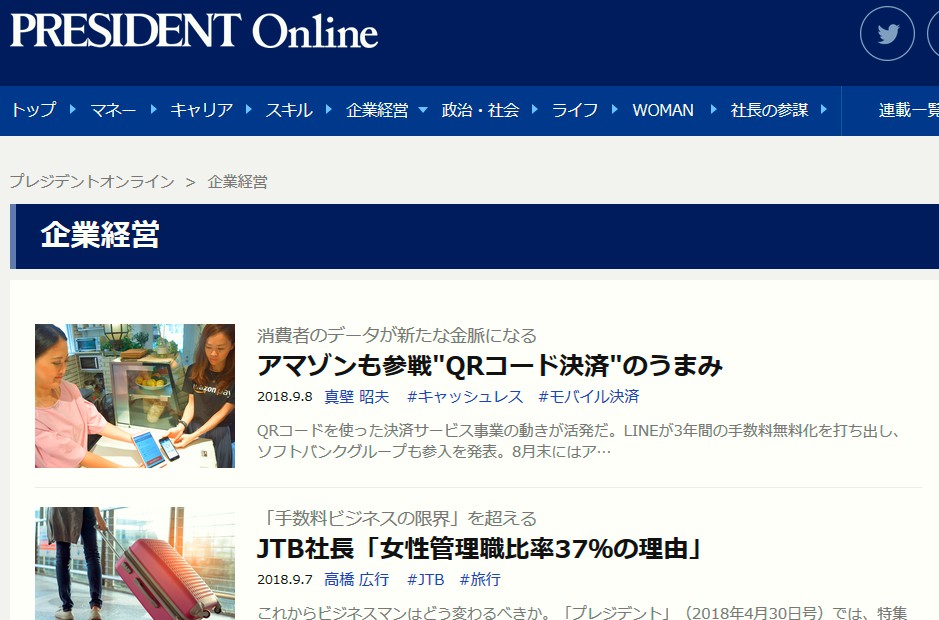Image resolution: width=939 pixels, height=620 pixels.
Task: Open the トップ navigation item
Action: [33, 110]
